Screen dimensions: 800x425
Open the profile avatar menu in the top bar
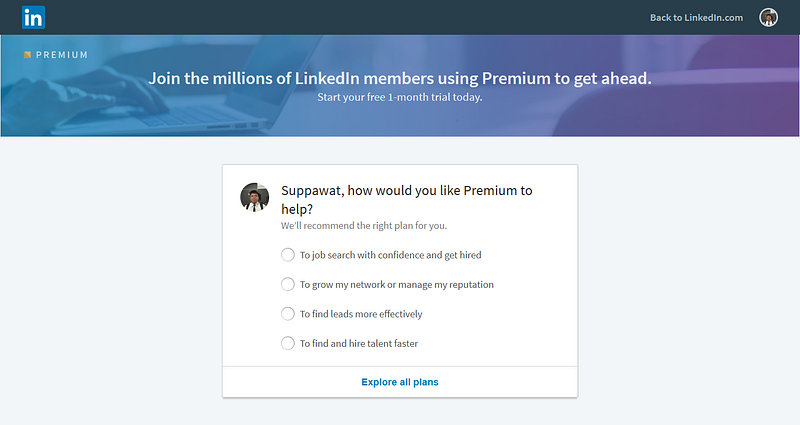pos(768,17)
